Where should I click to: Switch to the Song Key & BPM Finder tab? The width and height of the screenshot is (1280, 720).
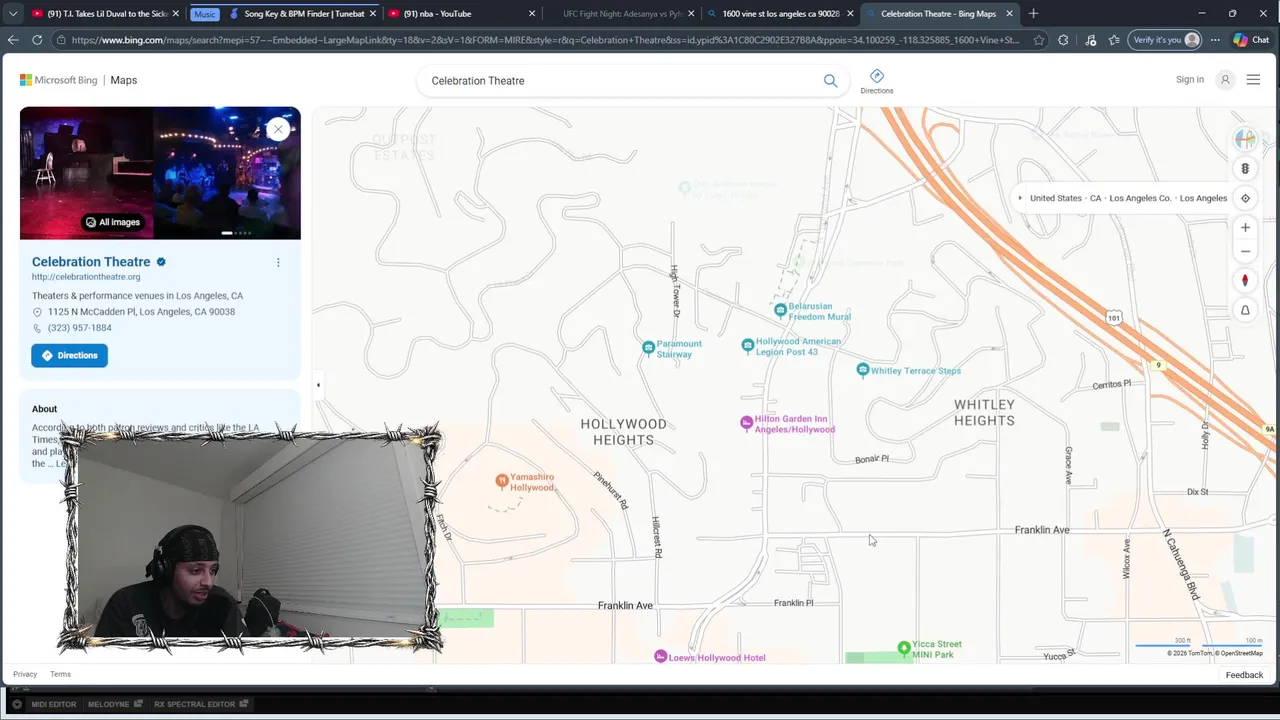pyautogui.click(x=303, y=14)
